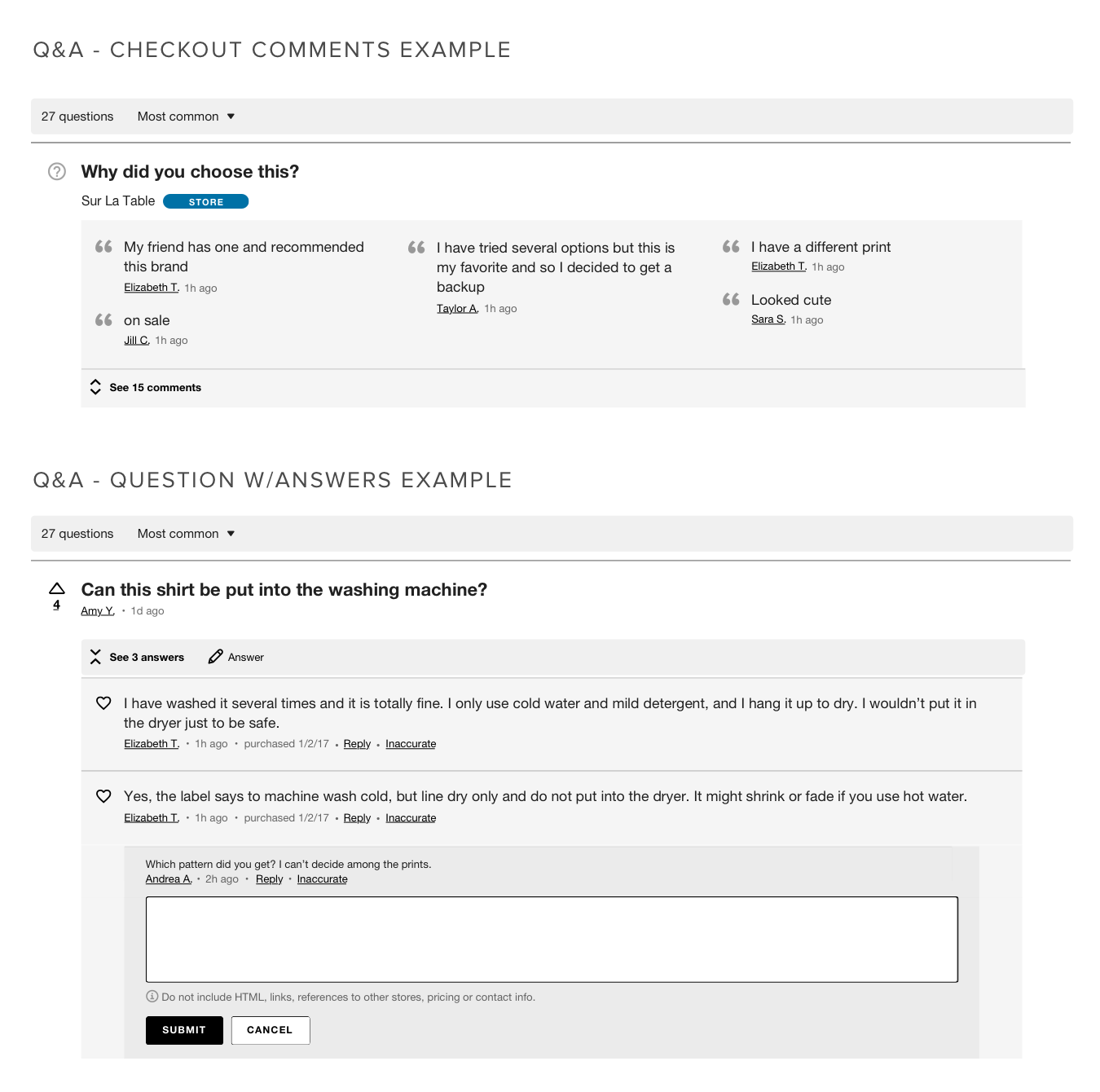This screenshot has width=1100, height=1092.
Task: Click the pencil Answer icon
Action: [x=215, y=657]
